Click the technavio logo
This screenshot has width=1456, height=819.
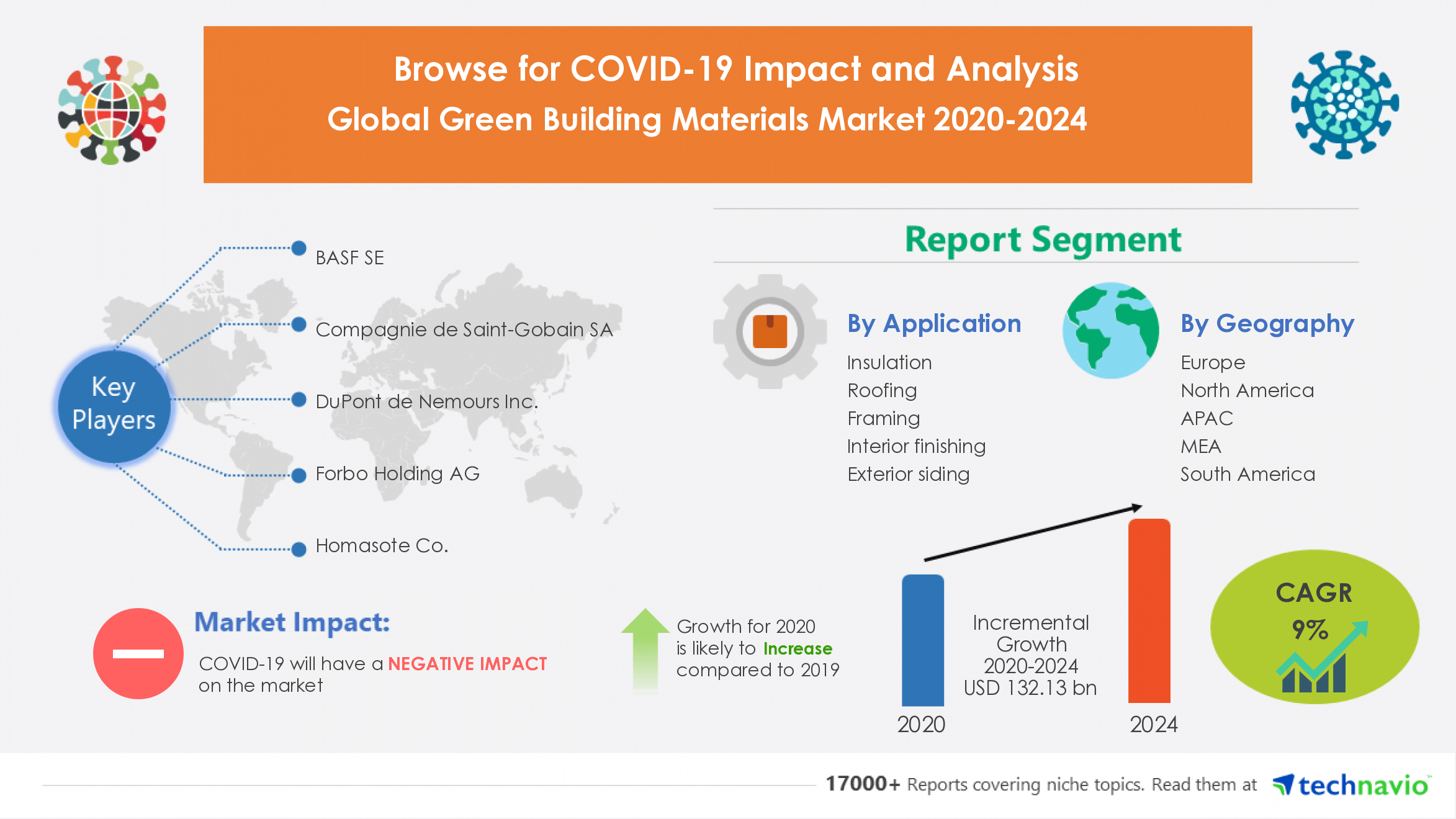pos(1351,785)
